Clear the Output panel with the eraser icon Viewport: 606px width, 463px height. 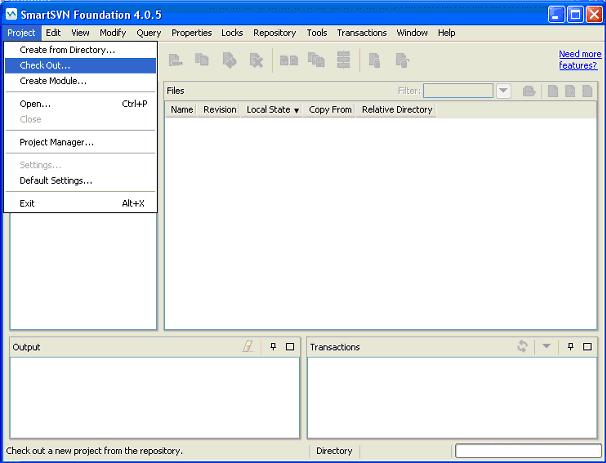(249, 347)
